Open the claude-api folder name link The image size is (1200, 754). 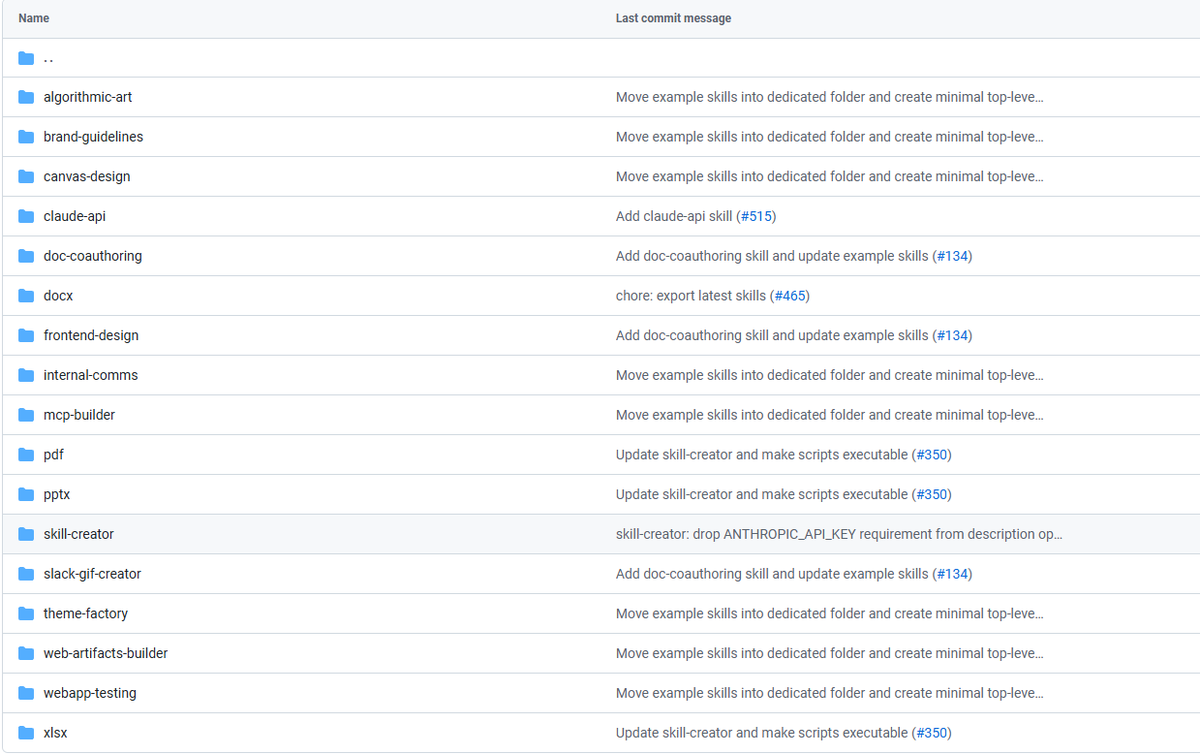point(74,216)
